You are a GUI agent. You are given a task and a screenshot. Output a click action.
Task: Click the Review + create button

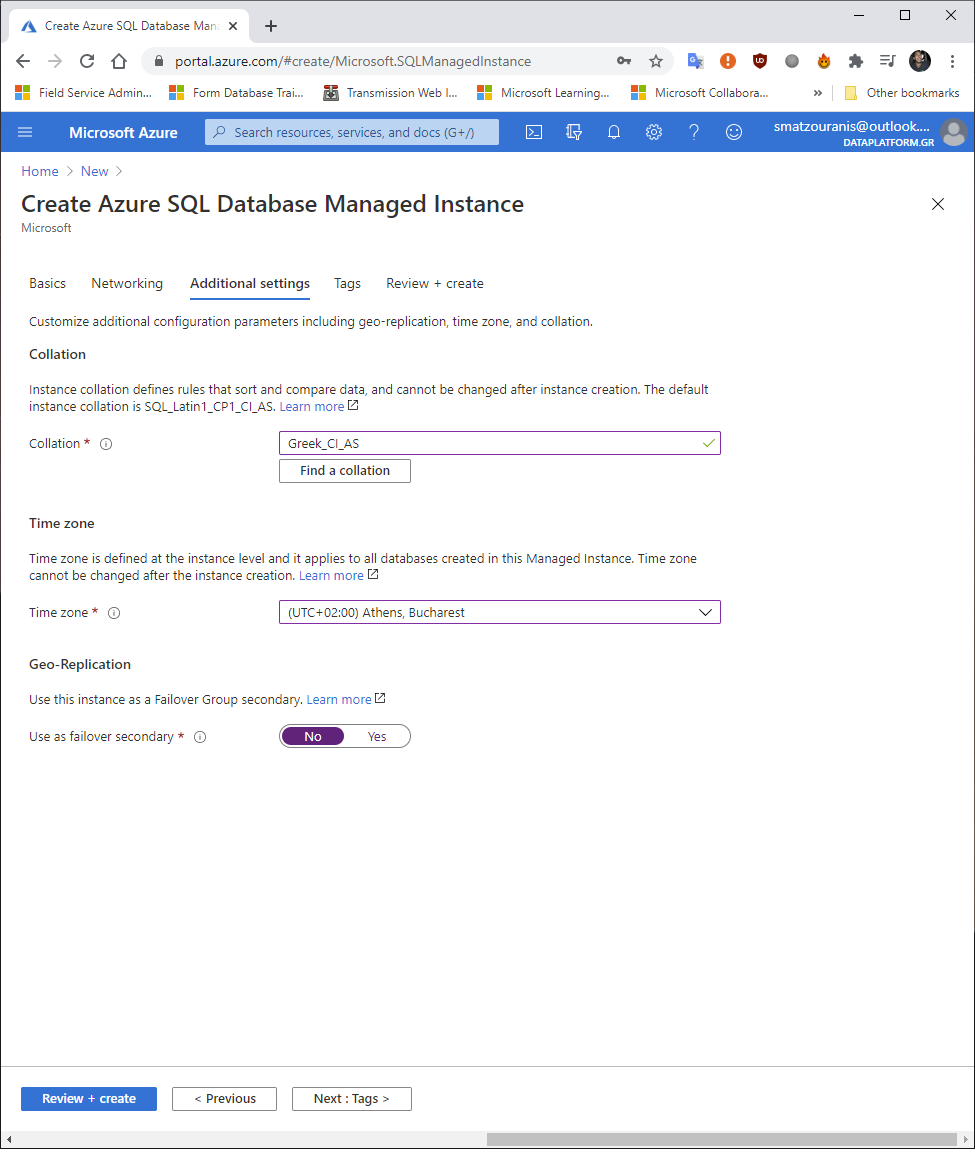(x=88, y=1098)
